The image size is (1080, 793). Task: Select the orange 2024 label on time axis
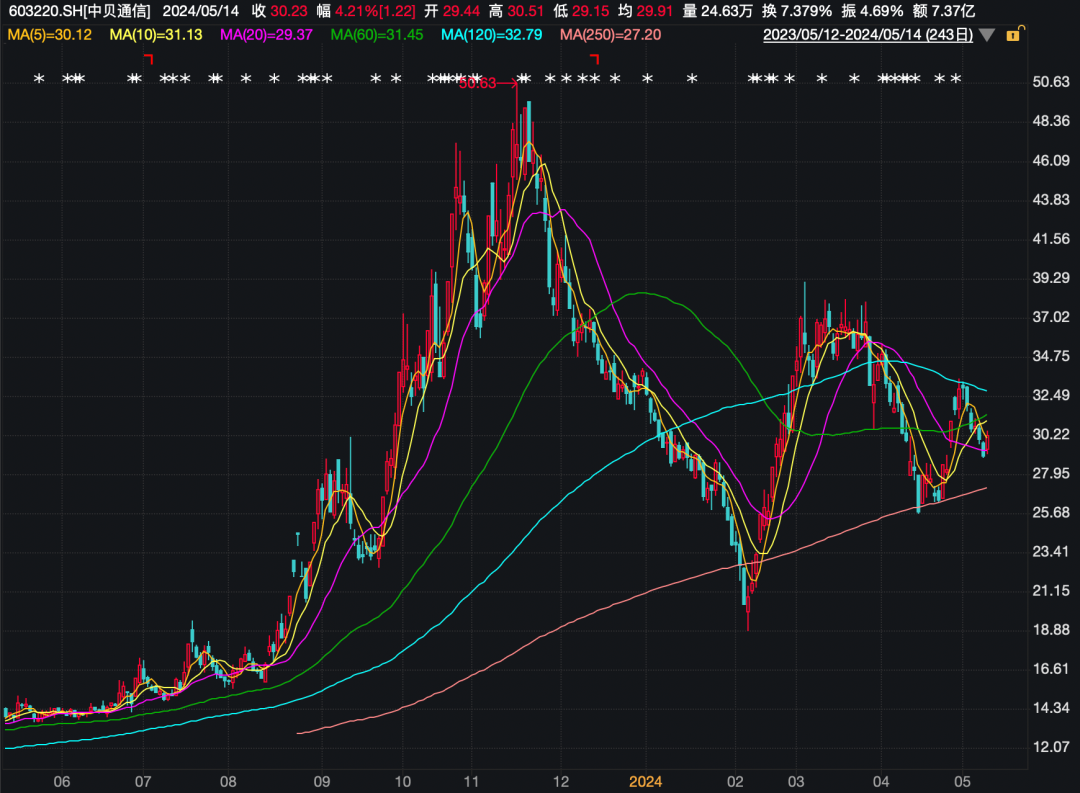pyautogui.click(x=644, y=780)
